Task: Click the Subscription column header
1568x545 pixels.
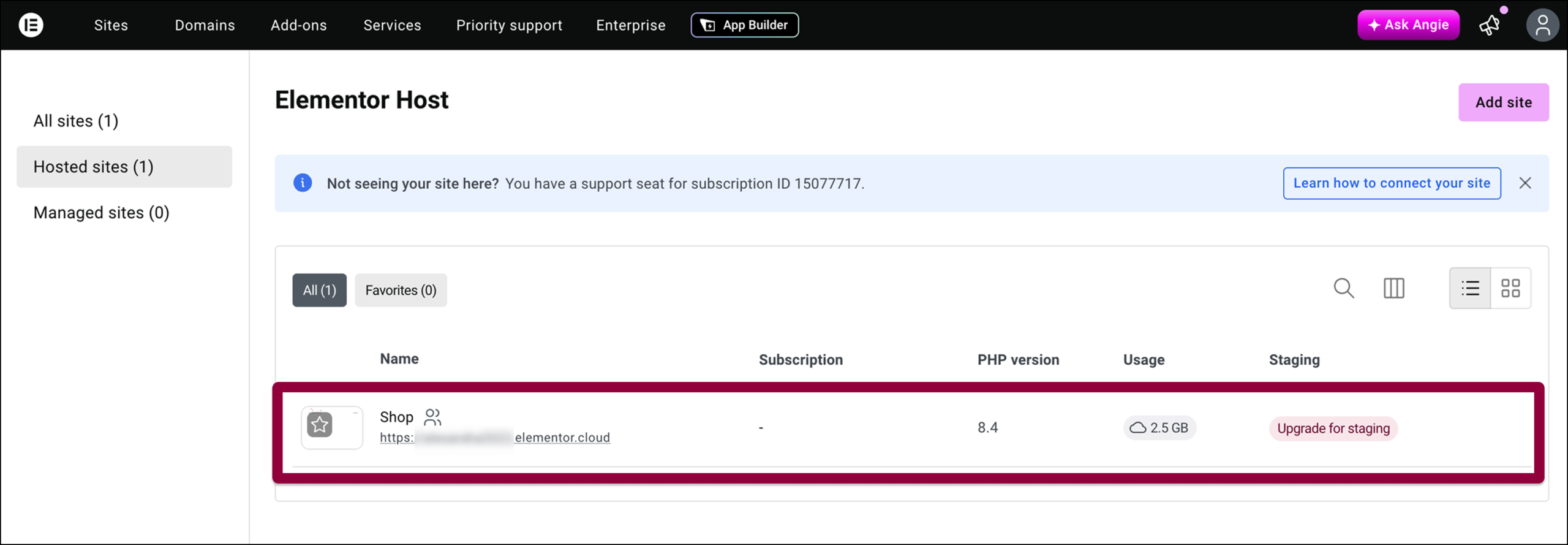Action: point(801,360)
